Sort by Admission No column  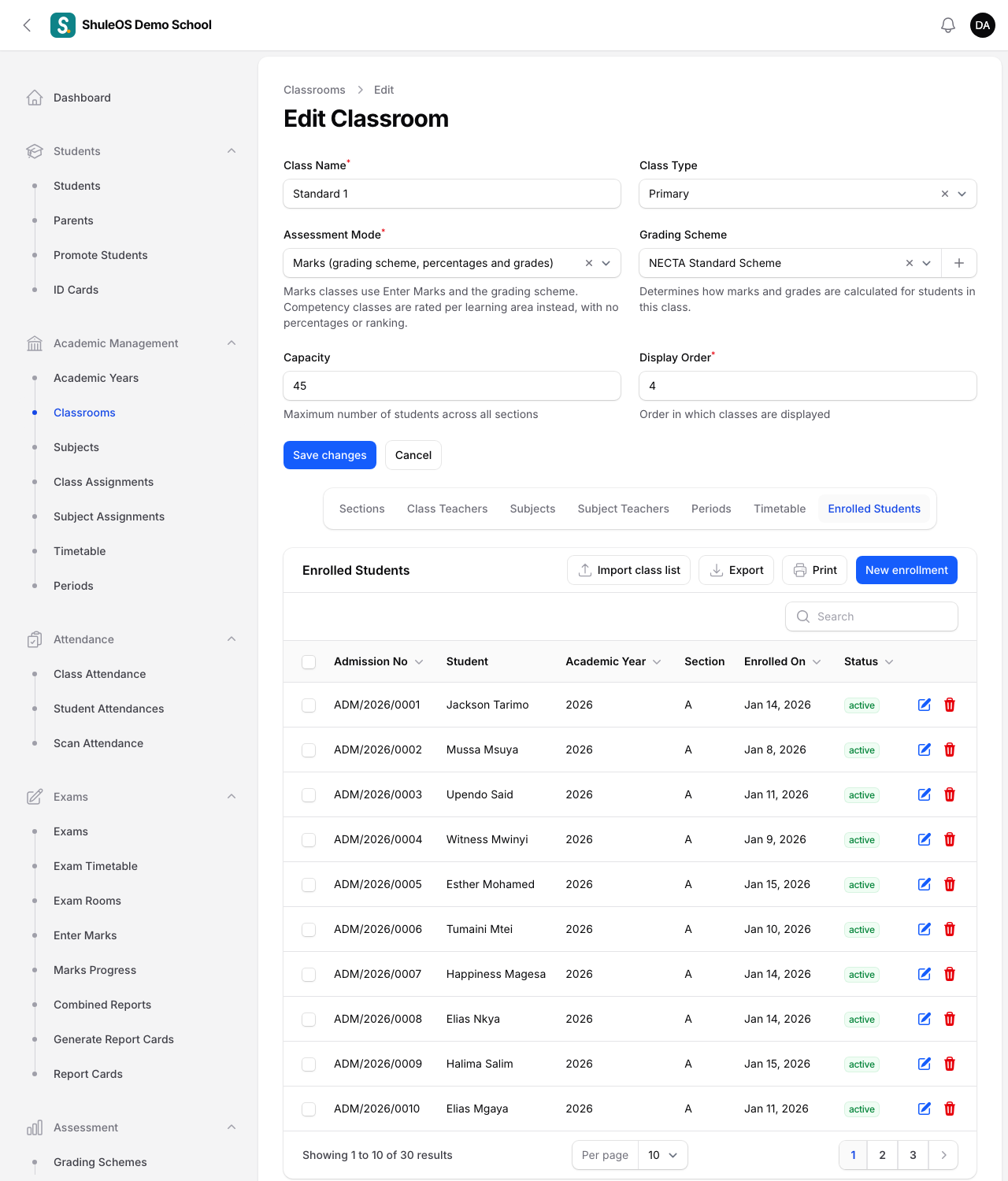coord(378,661)
